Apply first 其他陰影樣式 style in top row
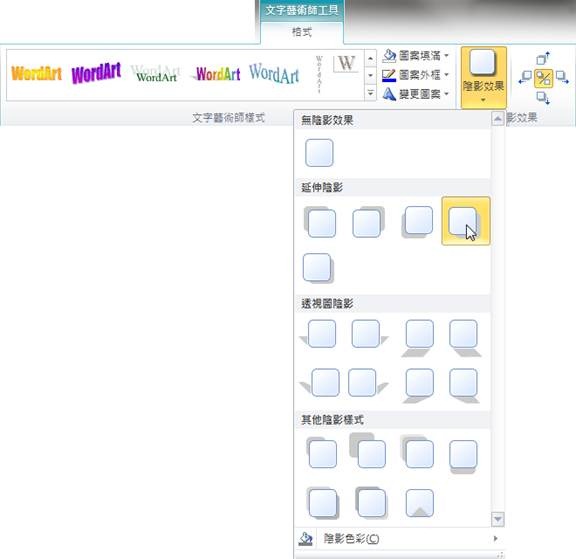The width and height of the screenshot is (576, 559). tap(321, 452)
